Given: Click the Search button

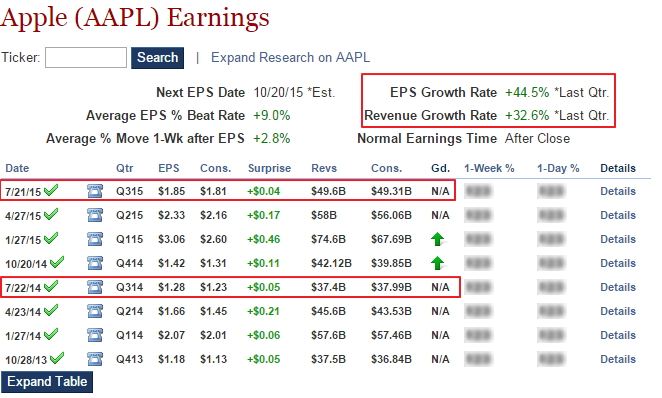Looking at the screenshot, I should coord(157,57).
